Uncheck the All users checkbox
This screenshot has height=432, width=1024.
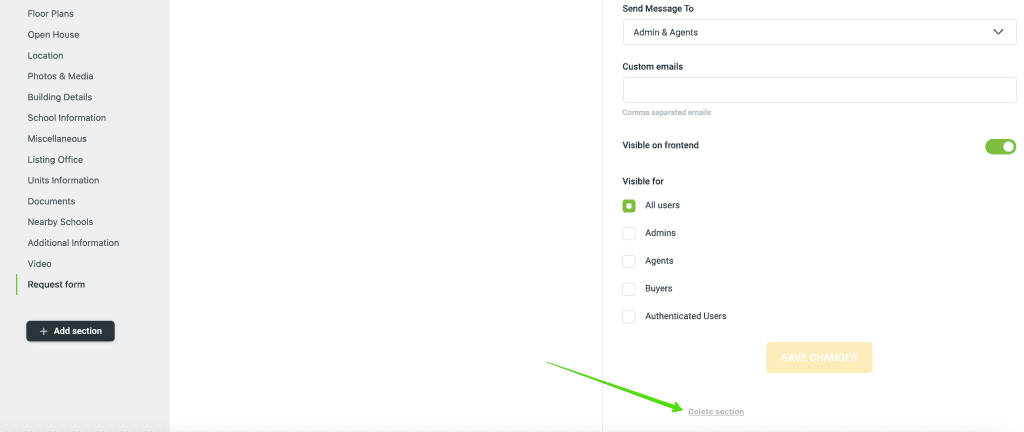click(629, 206)
